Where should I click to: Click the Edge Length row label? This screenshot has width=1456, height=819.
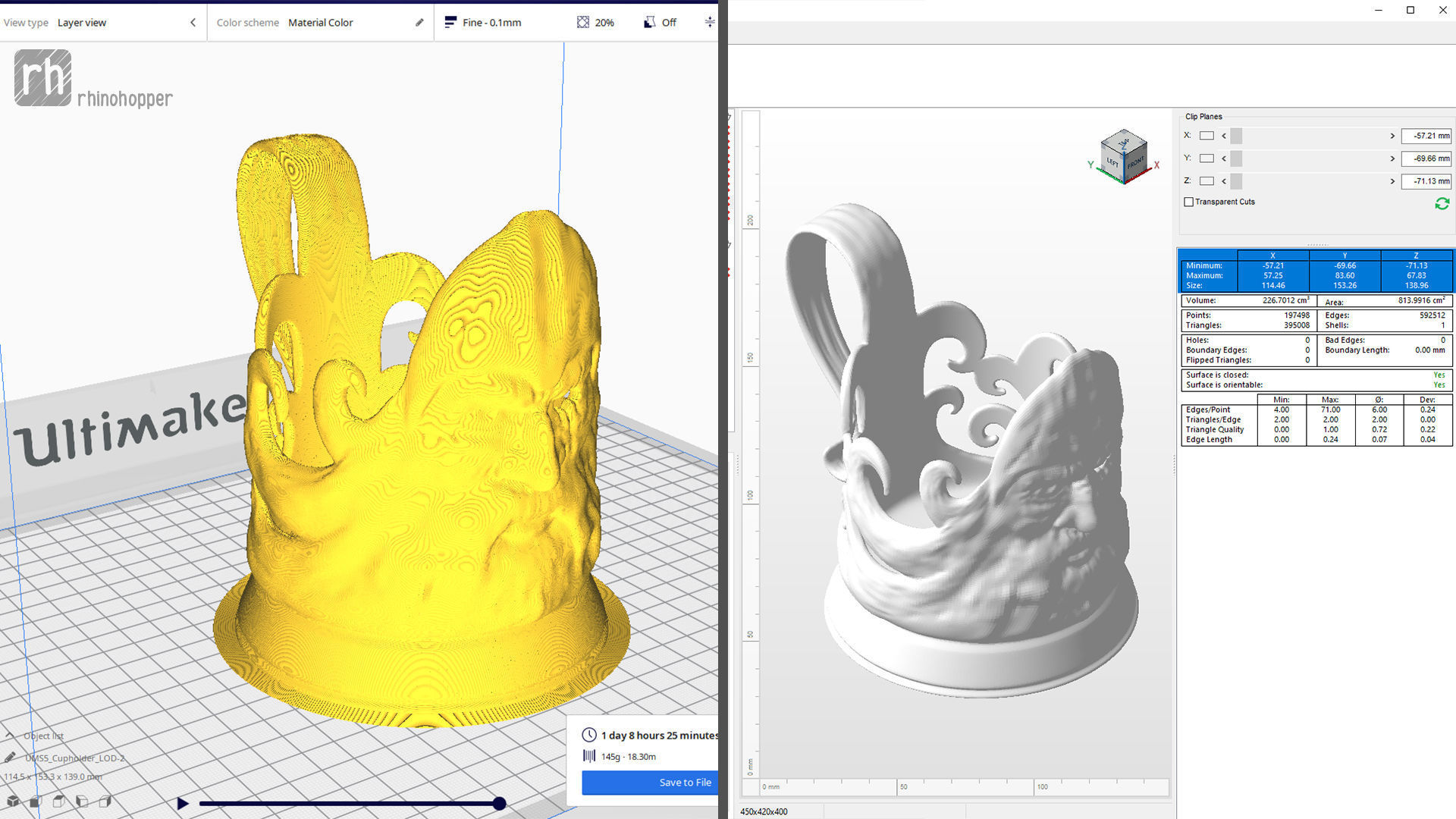point(1209,439)
